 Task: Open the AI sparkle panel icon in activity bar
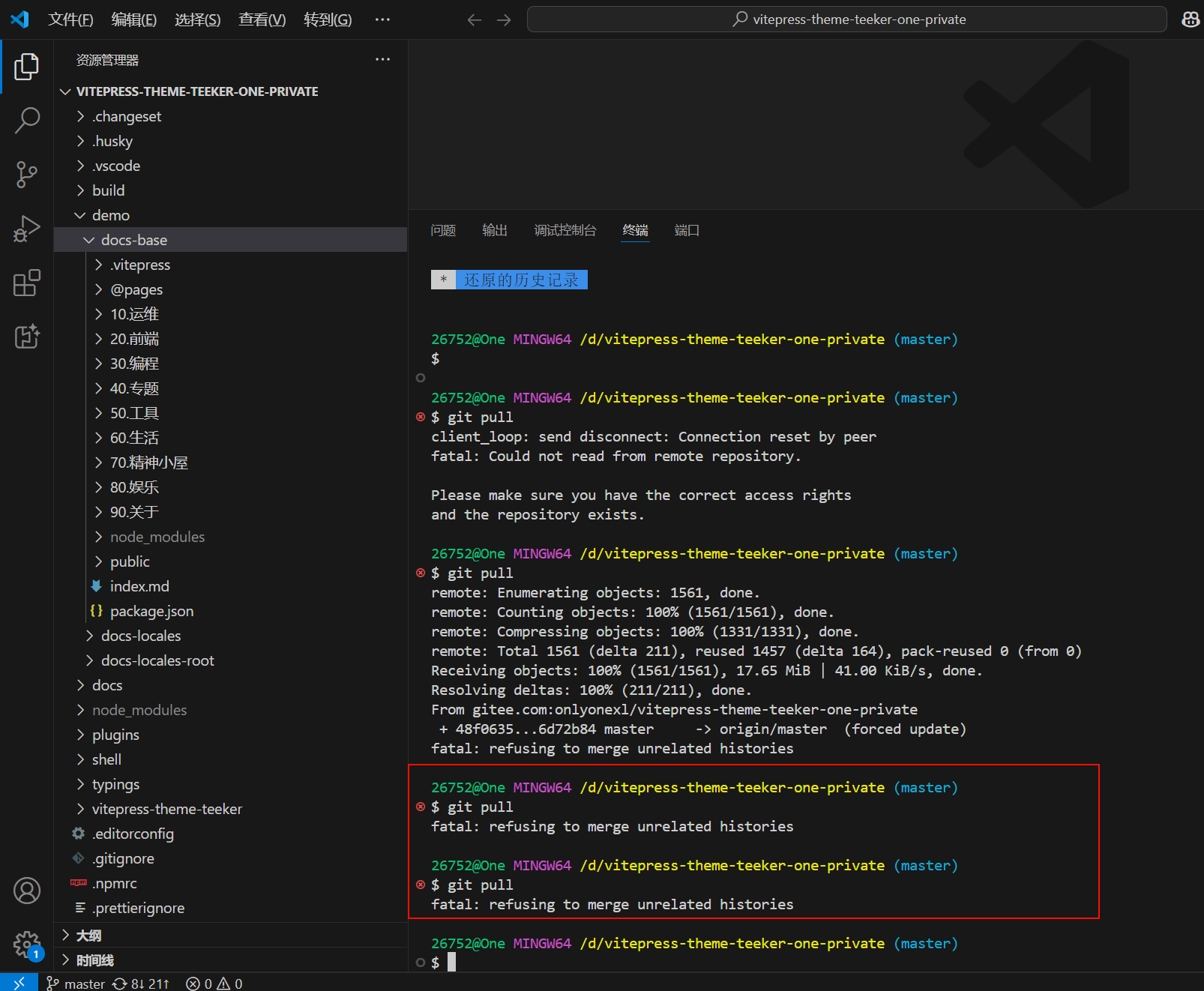point(26,337)
